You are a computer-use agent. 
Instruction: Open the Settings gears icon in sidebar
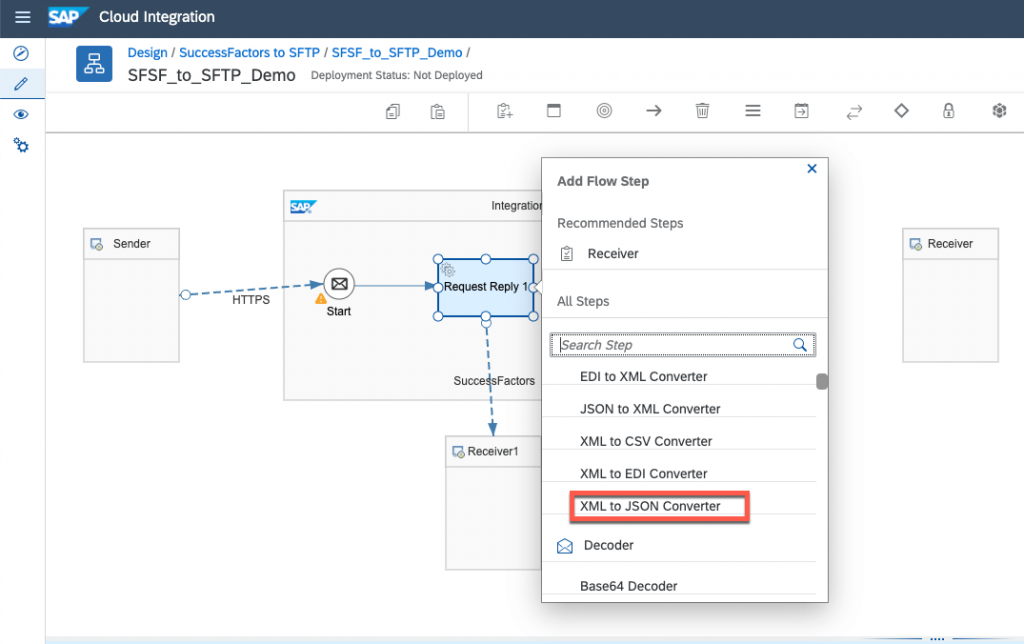pos(21,145)
